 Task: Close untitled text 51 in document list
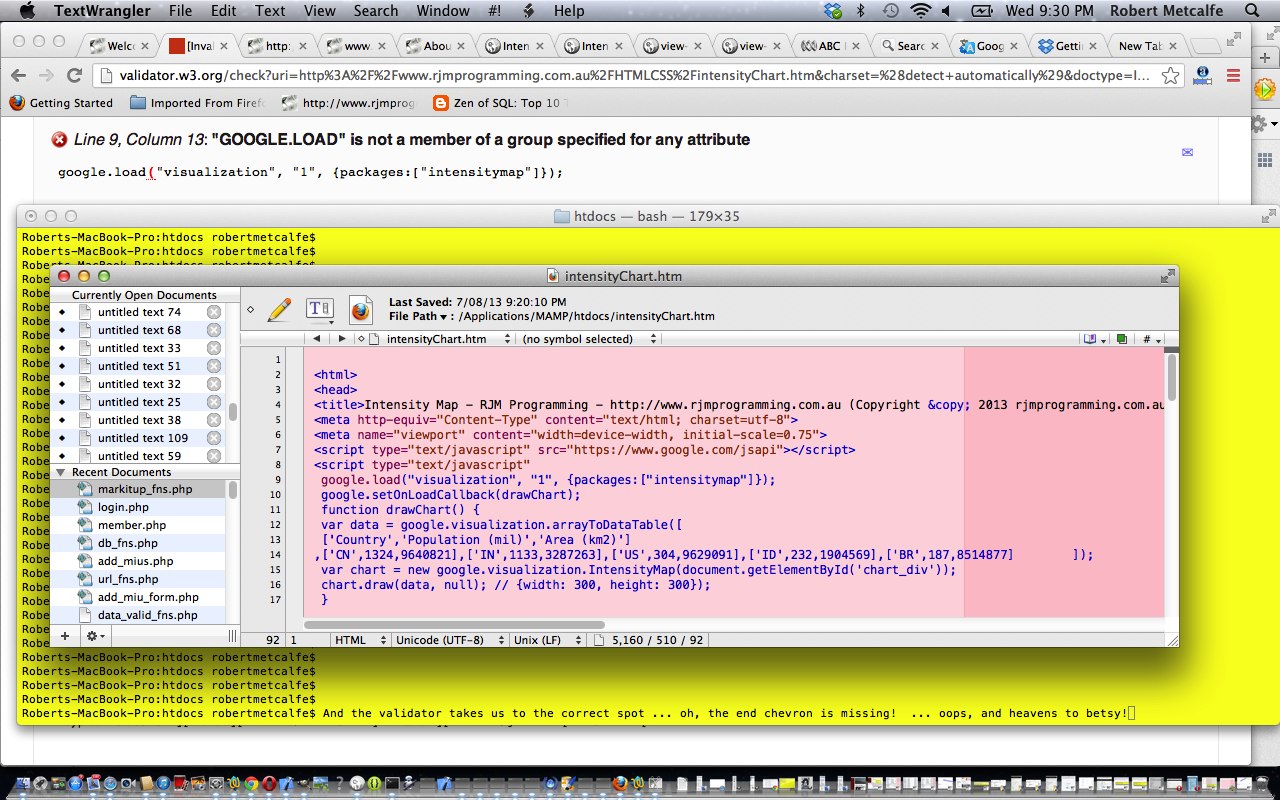click(x=213, y=366)
